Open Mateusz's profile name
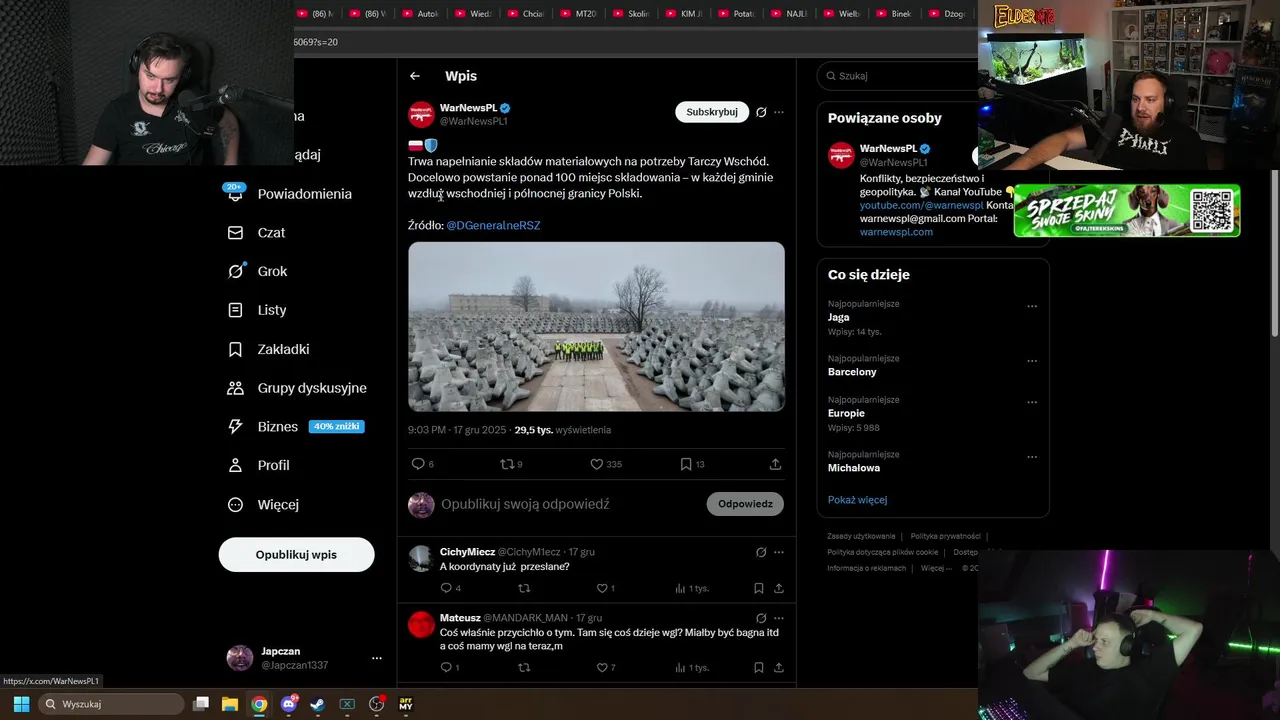 click(x=460, y=618)
